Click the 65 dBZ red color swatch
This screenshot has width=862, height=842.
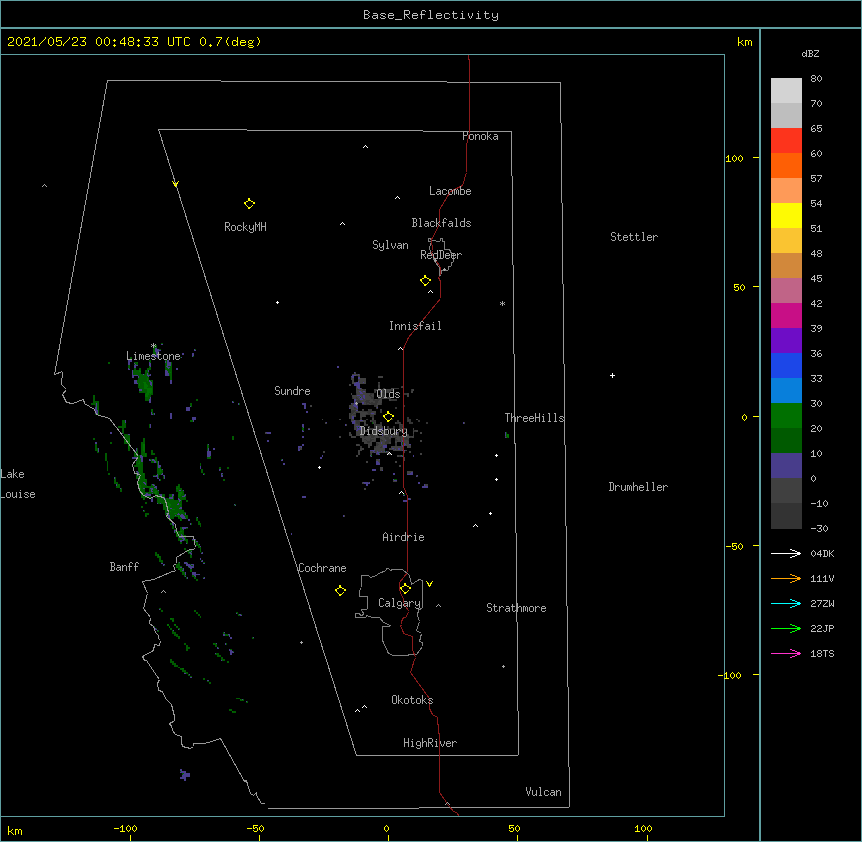tap(786, 140)
